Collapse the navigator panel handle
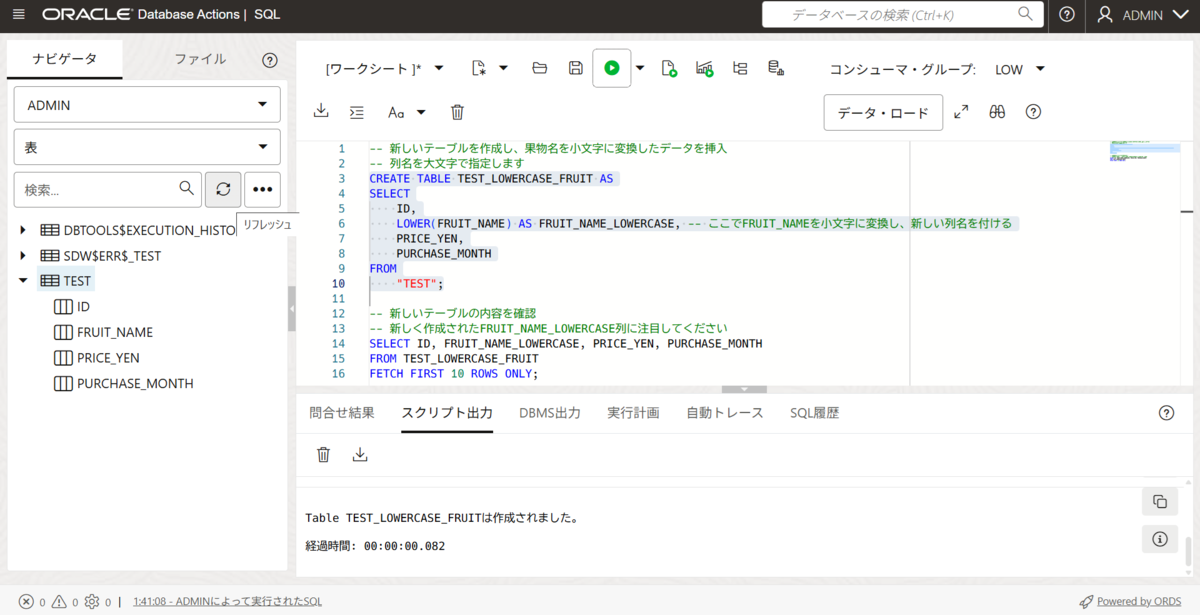The width and height of the screenshot is (1200, 615). click(x=292, y=309)
